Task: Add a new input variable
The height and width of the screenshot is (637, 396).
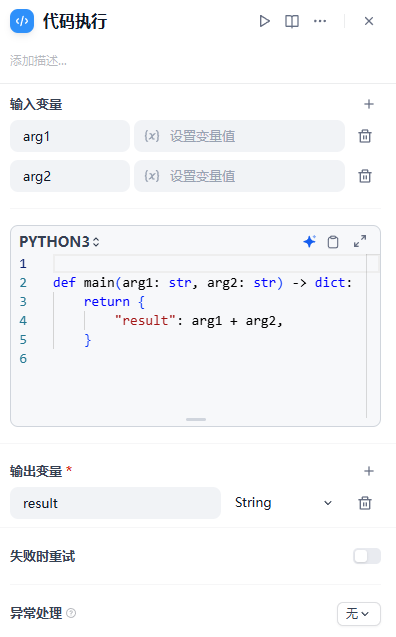Action: (368, 104)
